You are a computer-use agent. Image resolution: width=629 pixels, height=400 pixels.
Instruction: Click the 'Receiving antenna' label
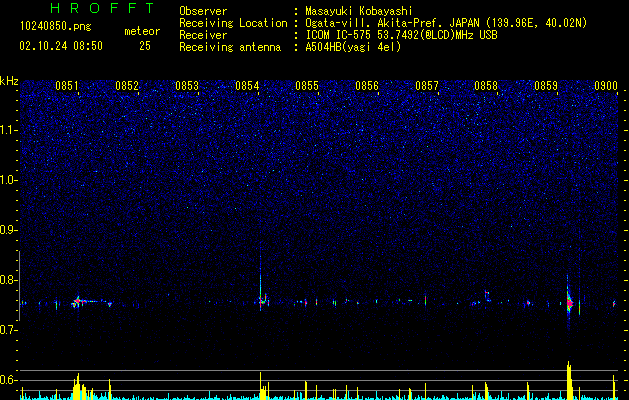click(230, 47)
